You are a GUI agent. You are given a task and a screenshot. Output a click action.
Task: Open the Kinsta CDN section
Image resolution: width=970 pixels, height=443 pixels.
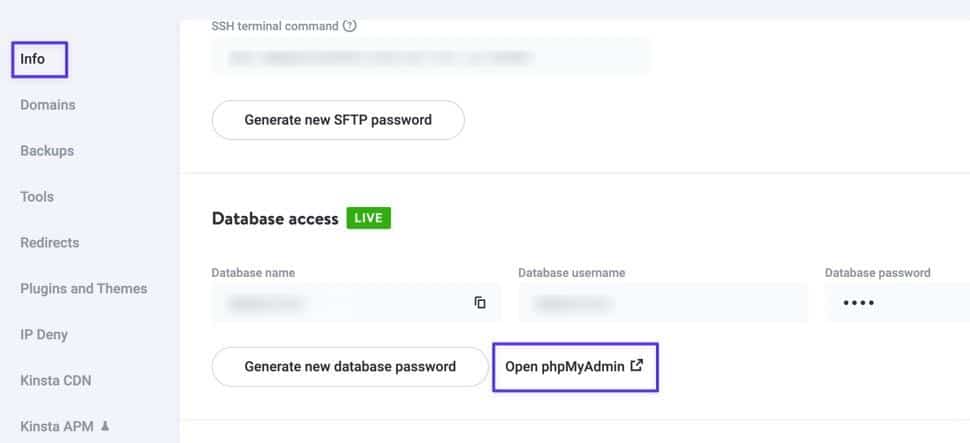pos(56,381)
